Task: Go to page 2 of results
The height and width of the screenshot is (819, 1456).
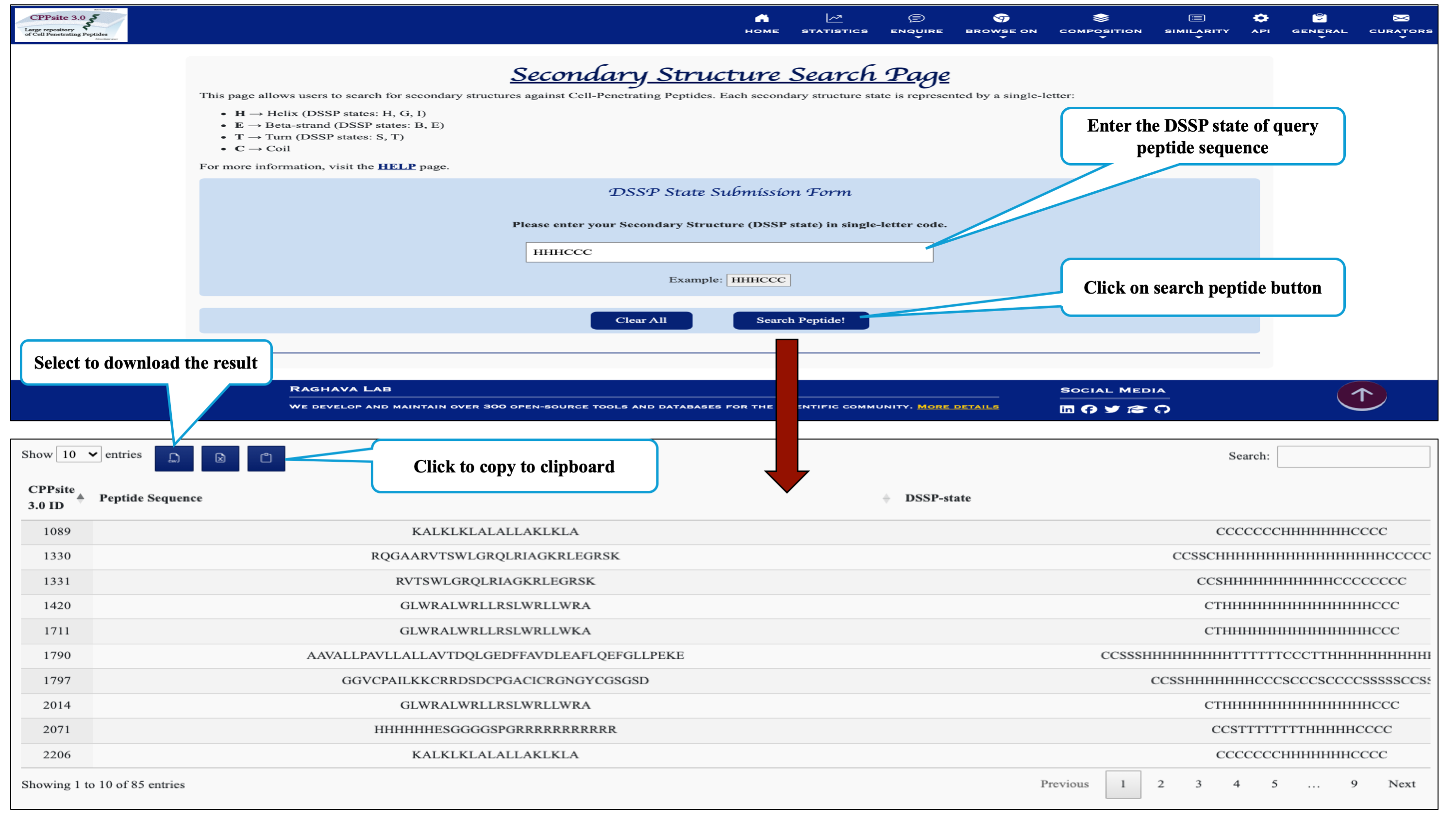Action: tap(1160, 784)
